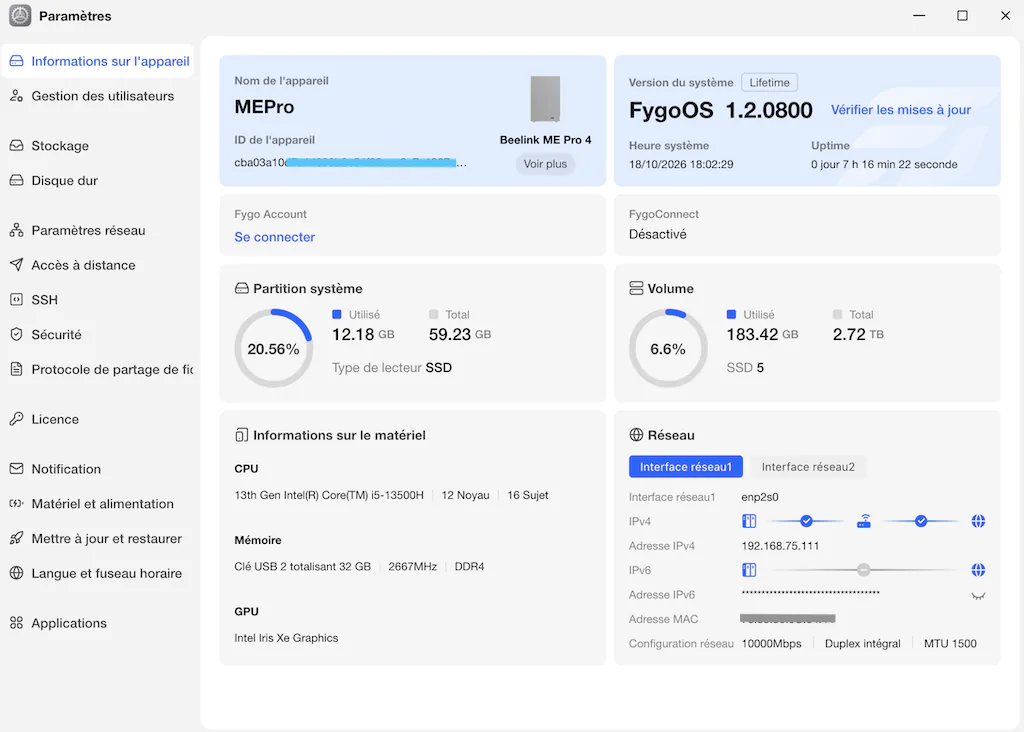Image resolution: width=1024 pixels, height=732 pixels.
Task: Click the Paramètres gear app icon
Action: coord(20,16)
